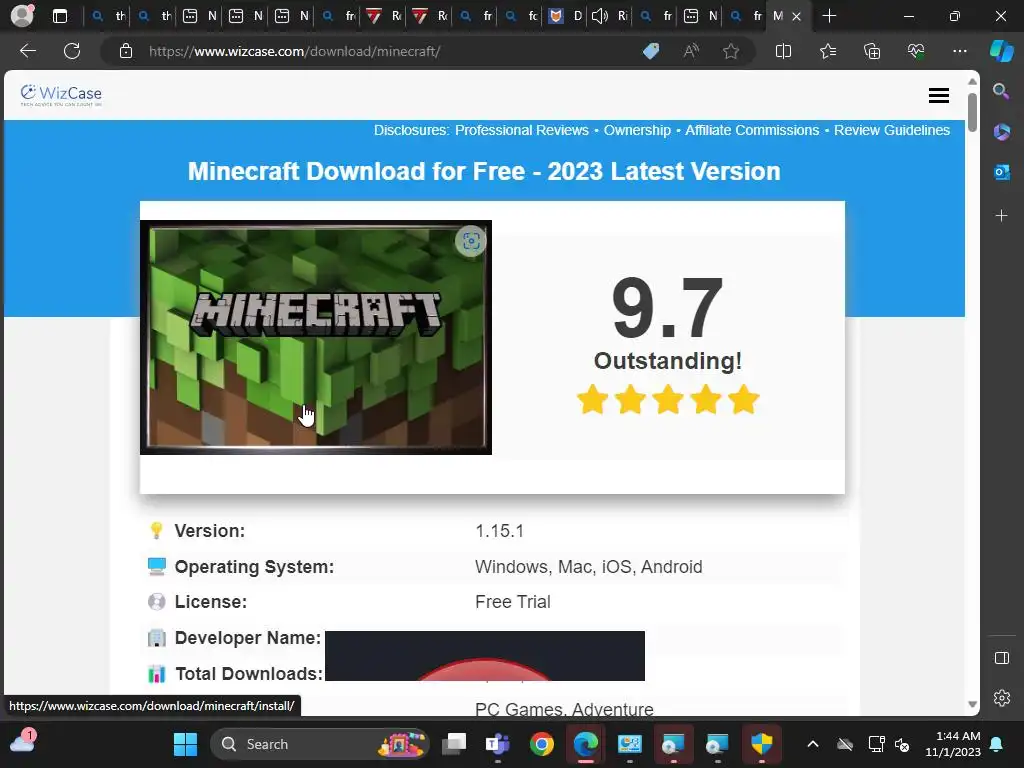Go back to the previous page
This screenshot has width=1024, height=768.
point(28,51)
